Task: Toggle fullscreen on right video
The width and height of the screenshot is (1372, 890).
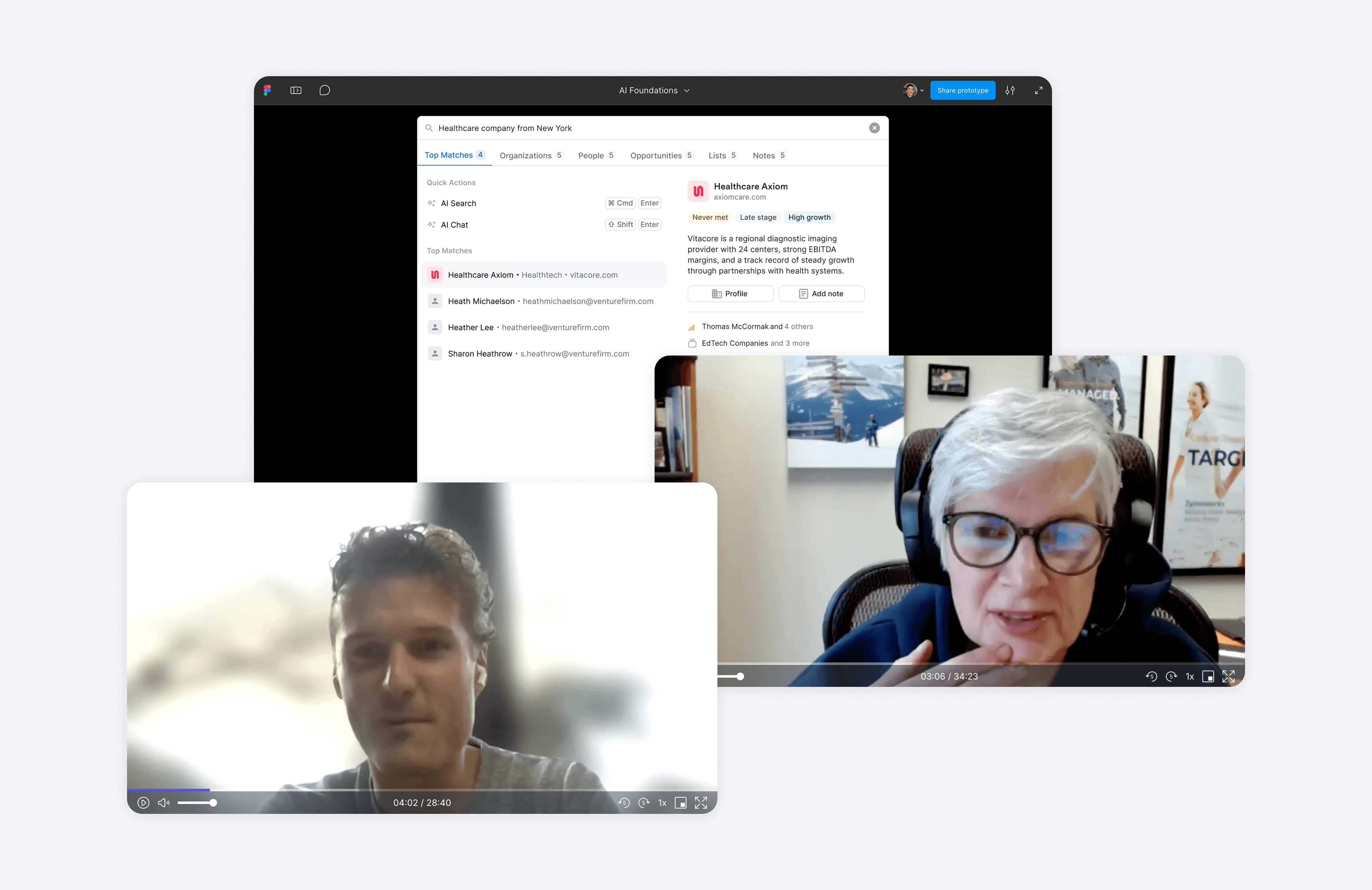Action: pyautogui.click(x=1229, y=676)
